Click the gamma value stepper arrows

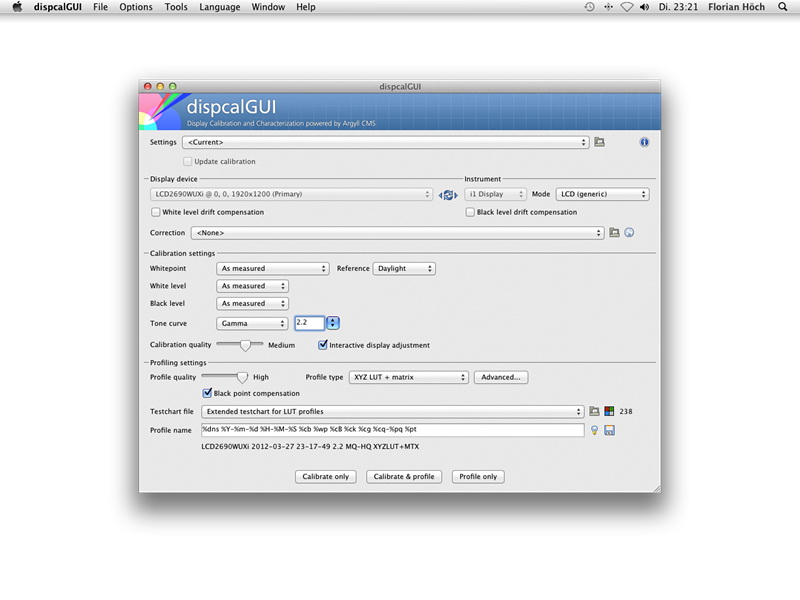pyautogui.click(x=333, y=323)
